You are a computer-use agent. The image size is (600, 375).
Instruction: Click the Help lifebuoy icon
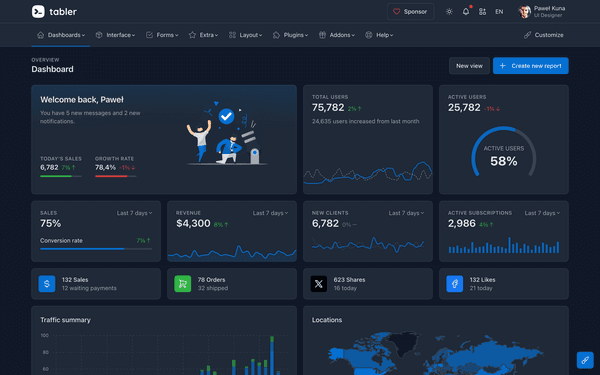[369, 35]
